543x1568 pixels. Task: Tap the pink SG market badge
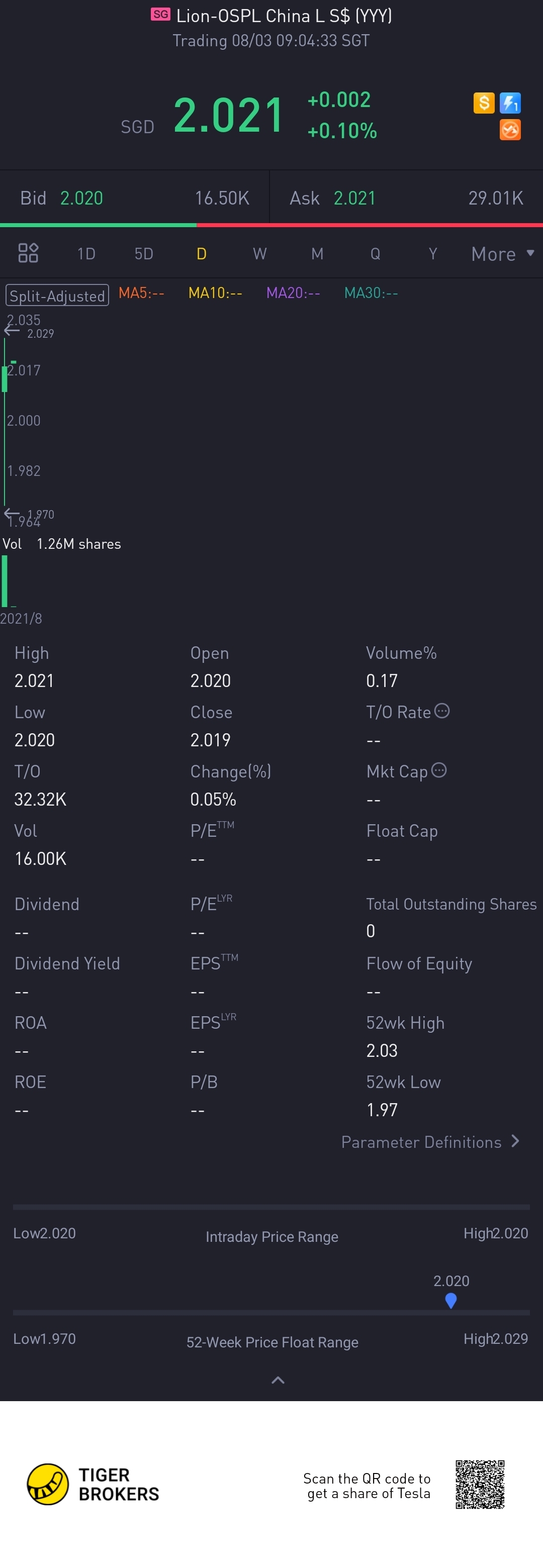coord(160,15)
